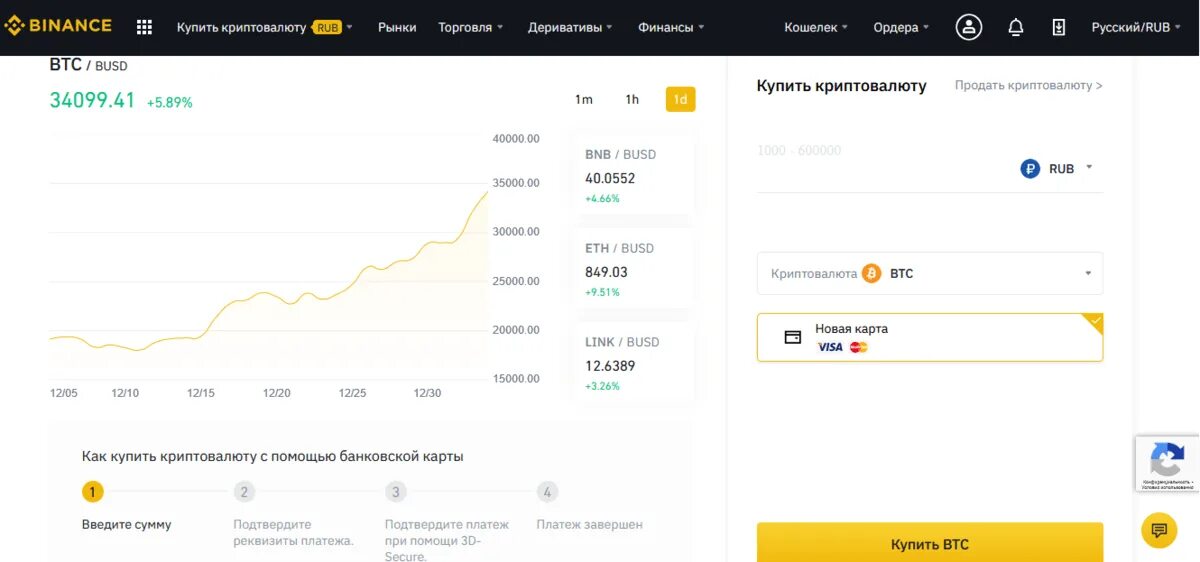Select the 1h chart interval

pos(632,99)
